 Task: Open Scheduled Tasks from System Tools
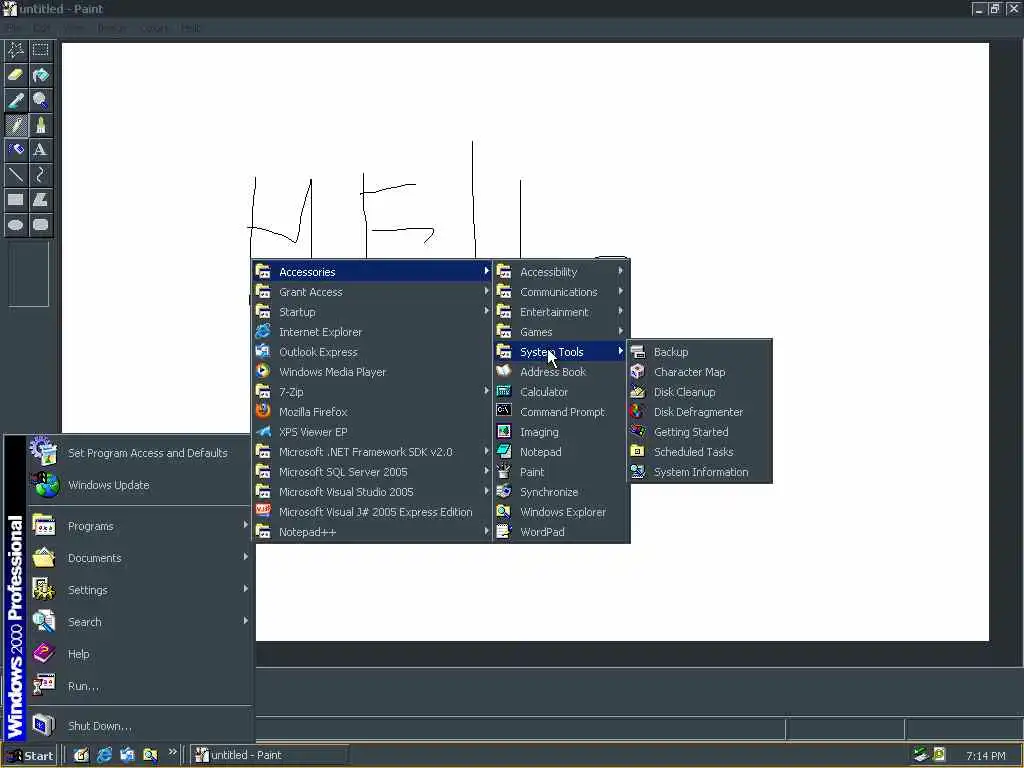699,452
